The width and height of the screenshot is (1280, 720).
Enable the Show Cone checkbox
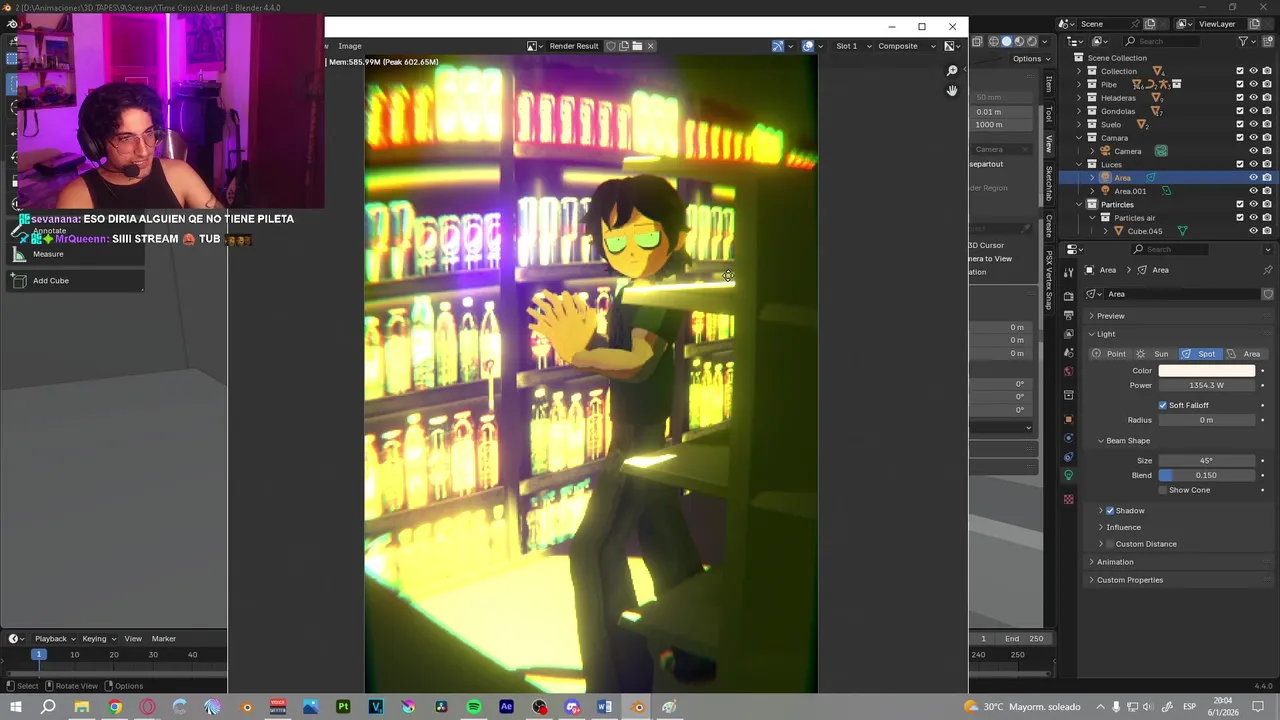(x=1162, y=490)
